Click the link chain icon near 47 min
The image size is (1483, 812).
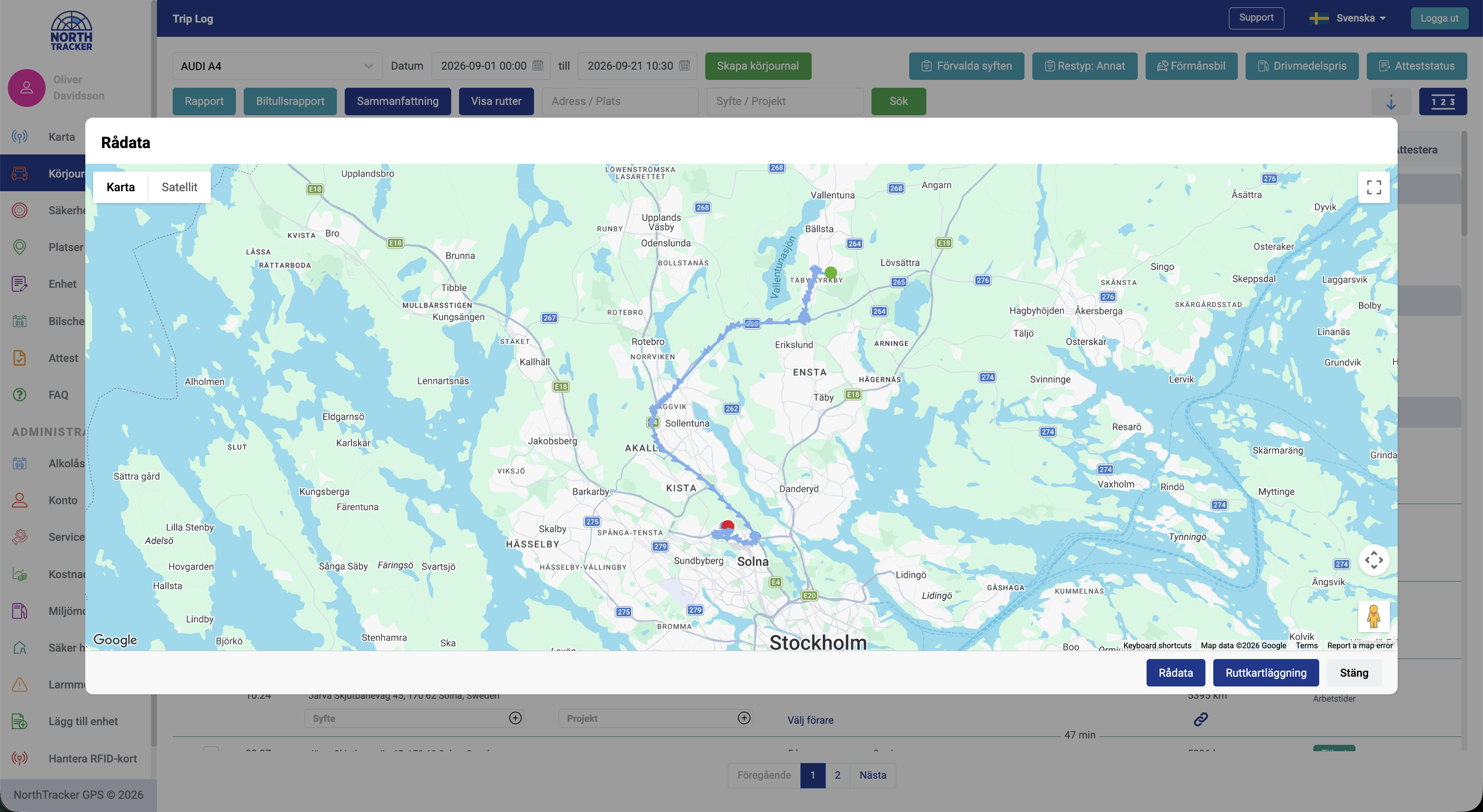pos(1201,719)
